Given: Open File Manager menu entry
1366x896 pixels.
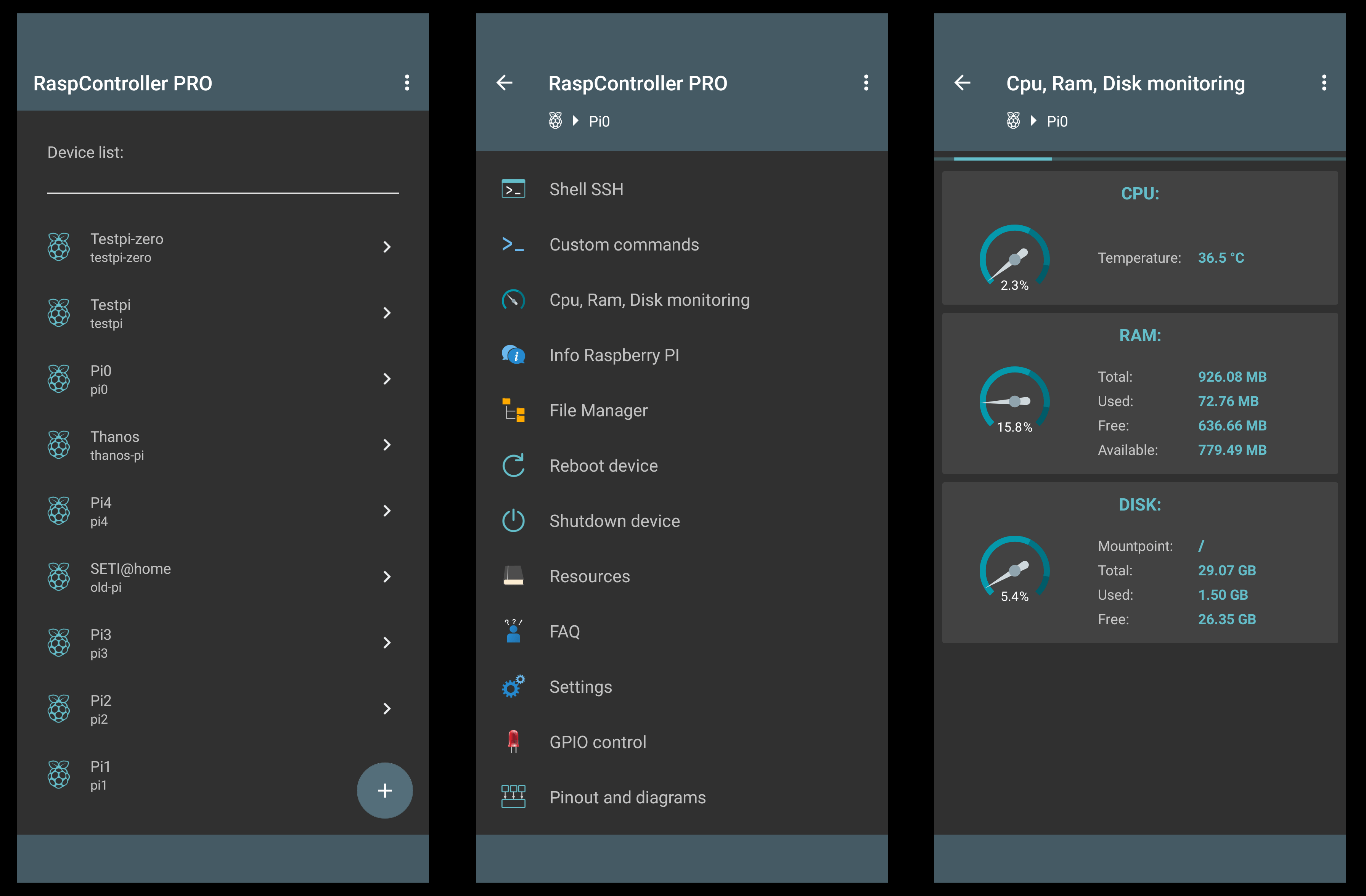Looking at the screenshot, I should coord(682,410).
